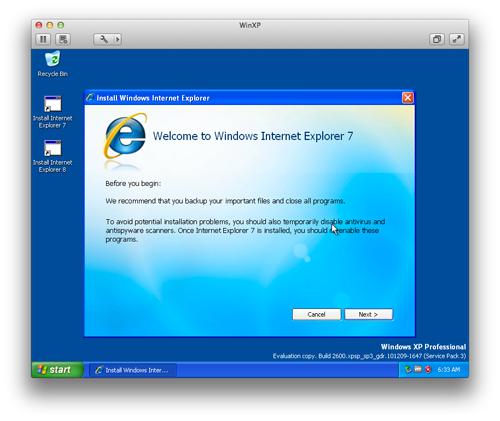The width and height of the screenshot is (500, 421).
Task: Switch VM to Unity window view
Action: [437, 39]
